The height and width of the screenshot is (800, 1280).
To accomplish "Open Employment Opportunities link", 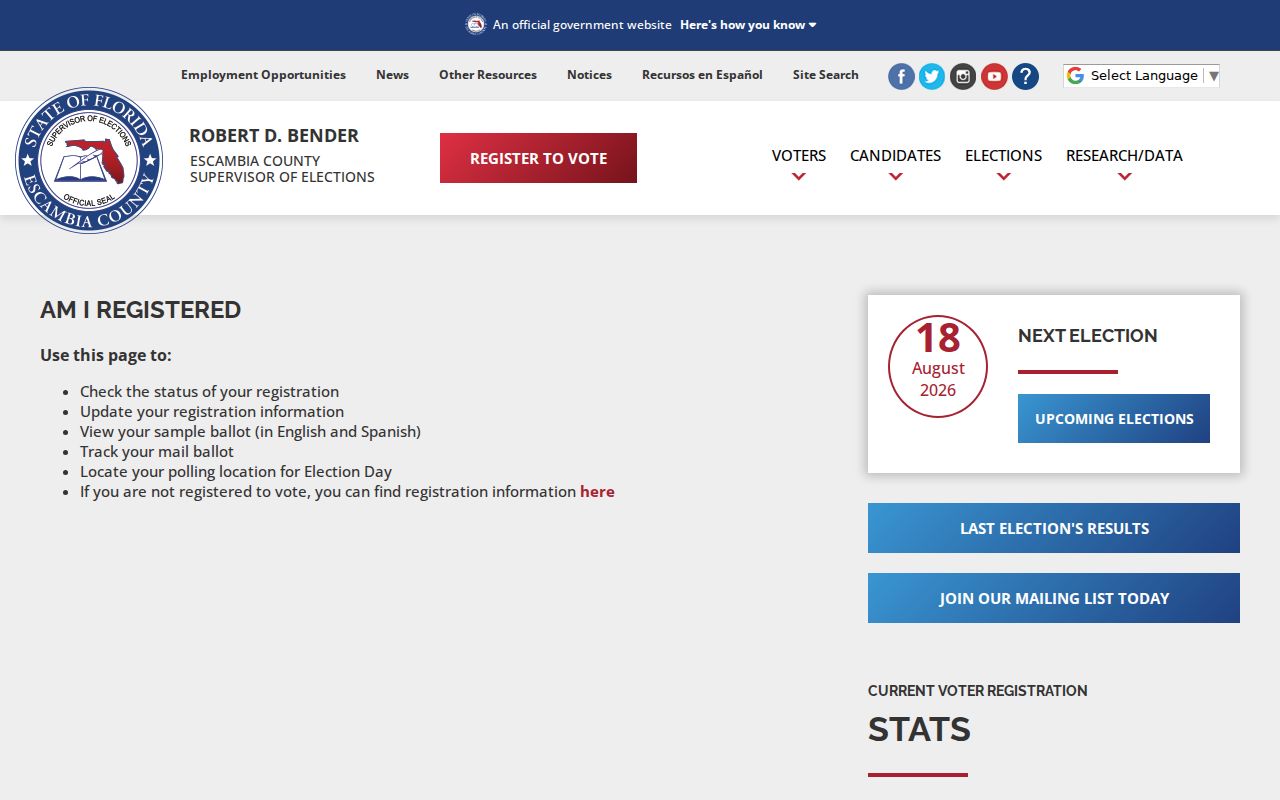I will [263, 75].
